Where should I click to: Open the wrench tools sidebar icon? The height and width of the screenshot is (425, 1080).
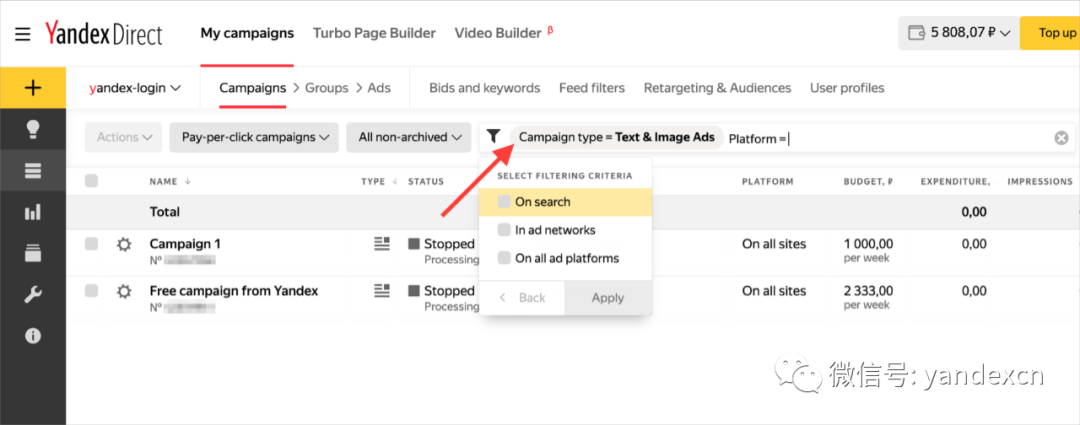33,295
